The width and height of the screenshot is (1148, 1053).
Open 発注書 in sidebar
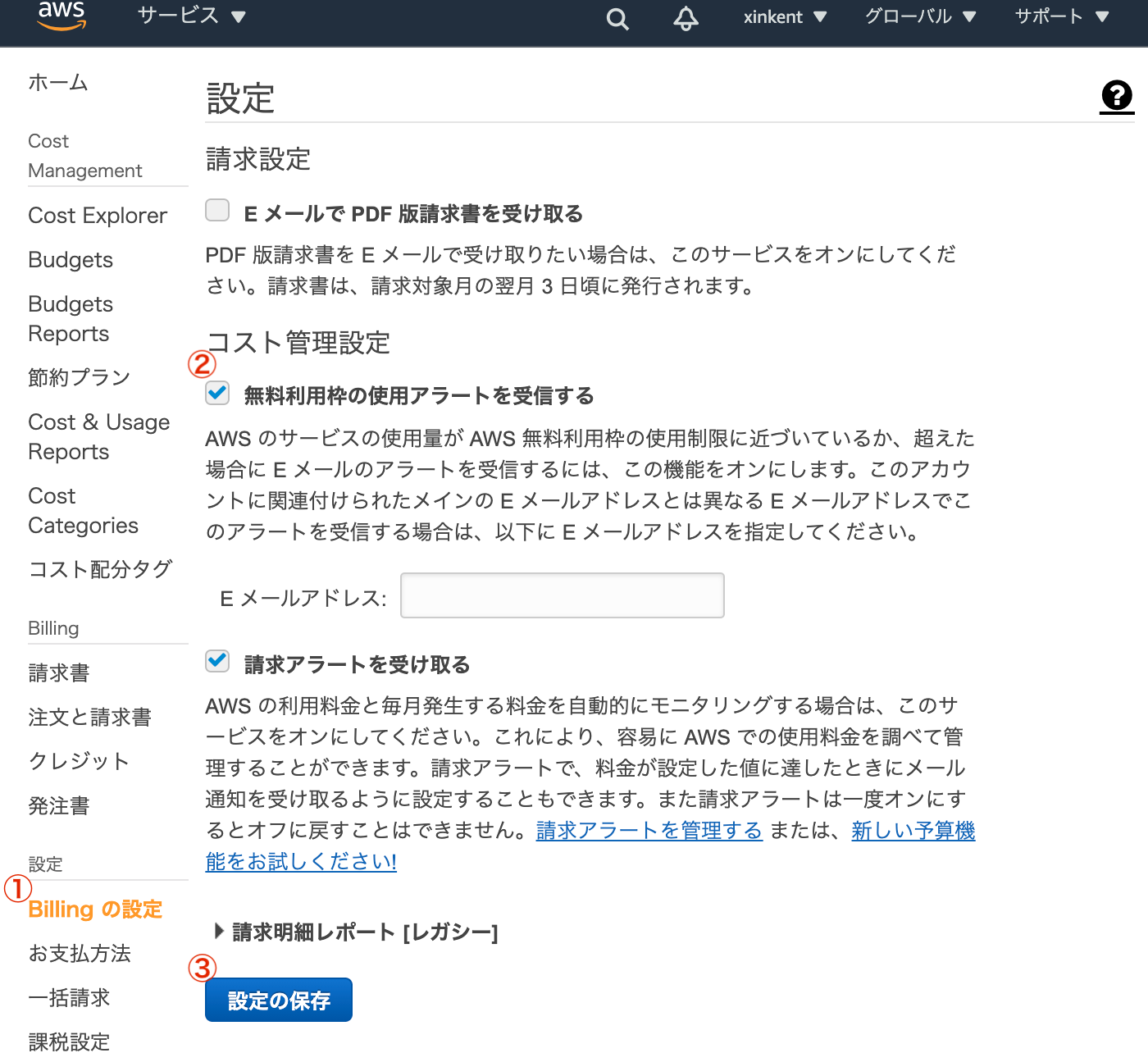59,805
